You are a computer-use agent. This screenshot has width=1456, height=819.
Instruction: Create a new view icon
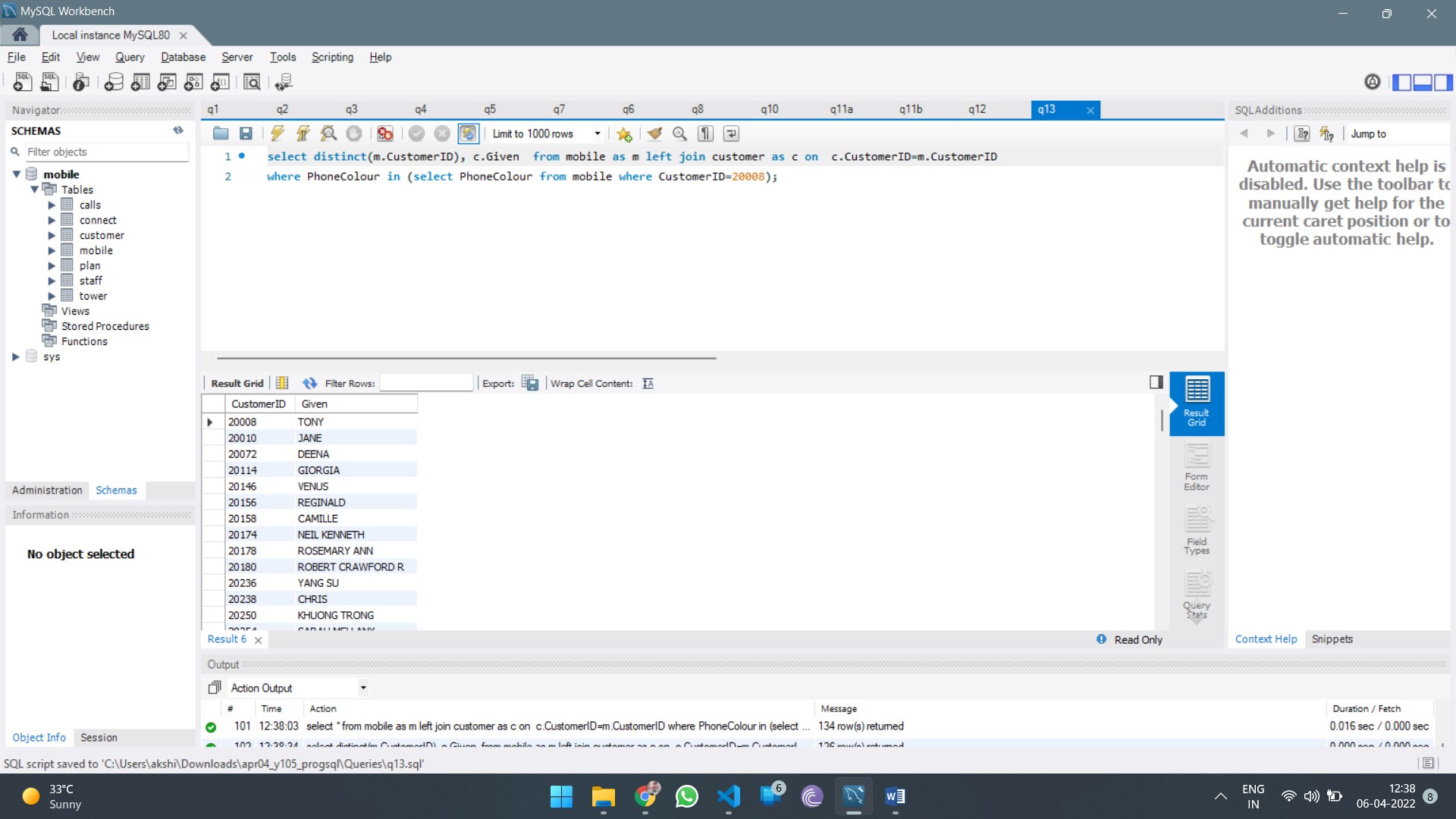(167, 82)
